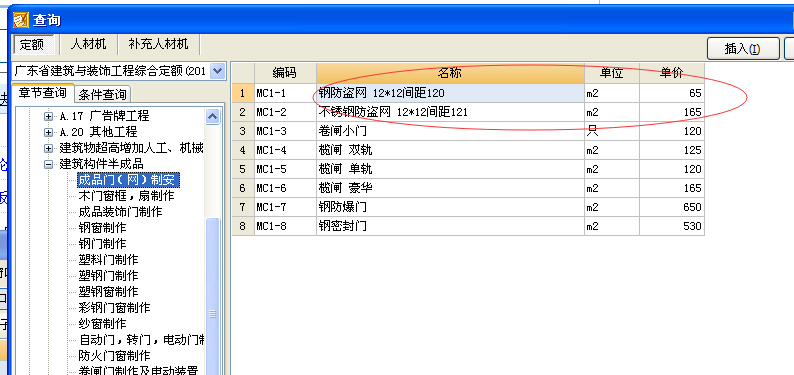Select 槛闸 豪华 name cell

450,188
